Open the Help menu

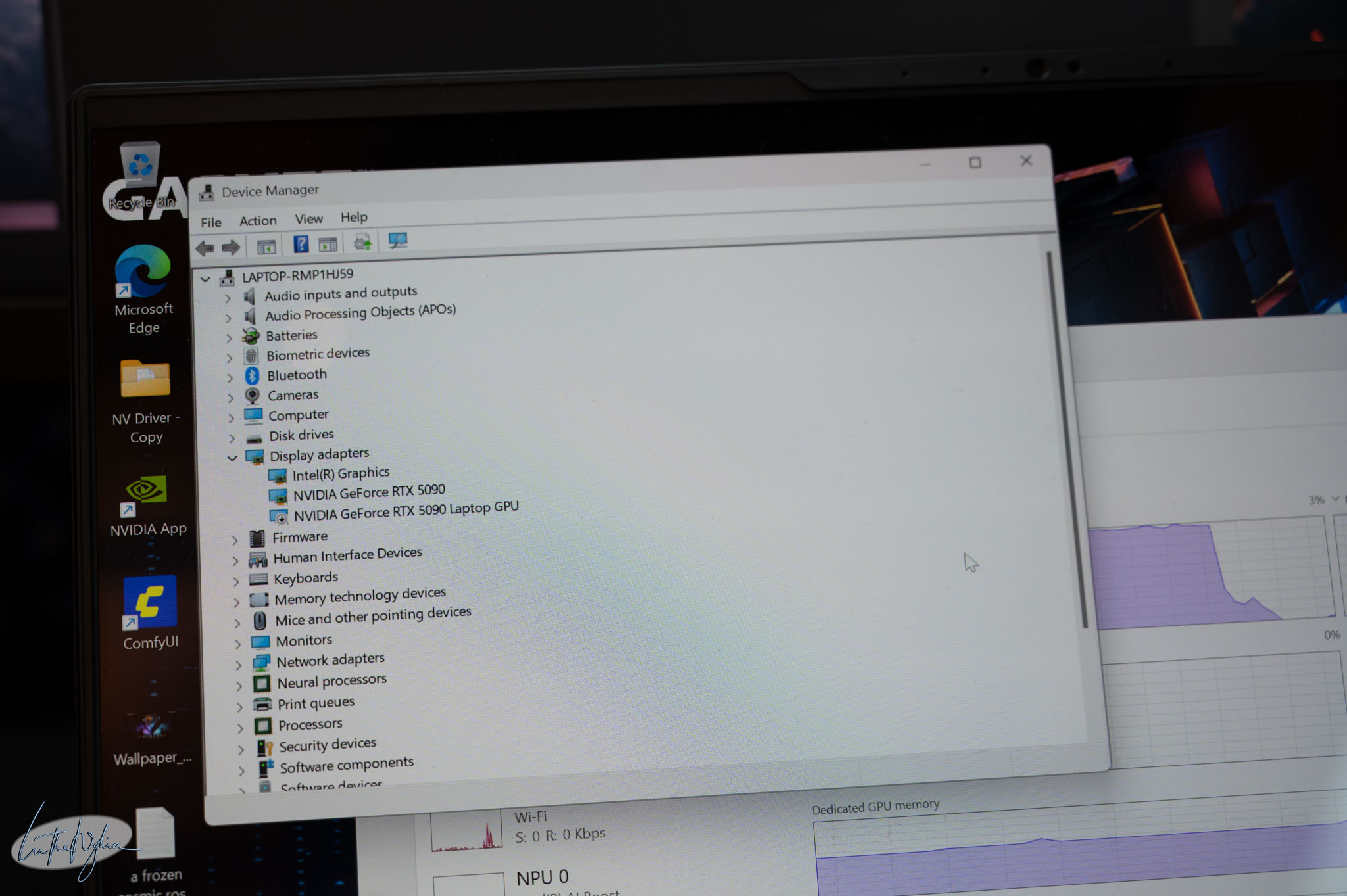coord(354,217)
